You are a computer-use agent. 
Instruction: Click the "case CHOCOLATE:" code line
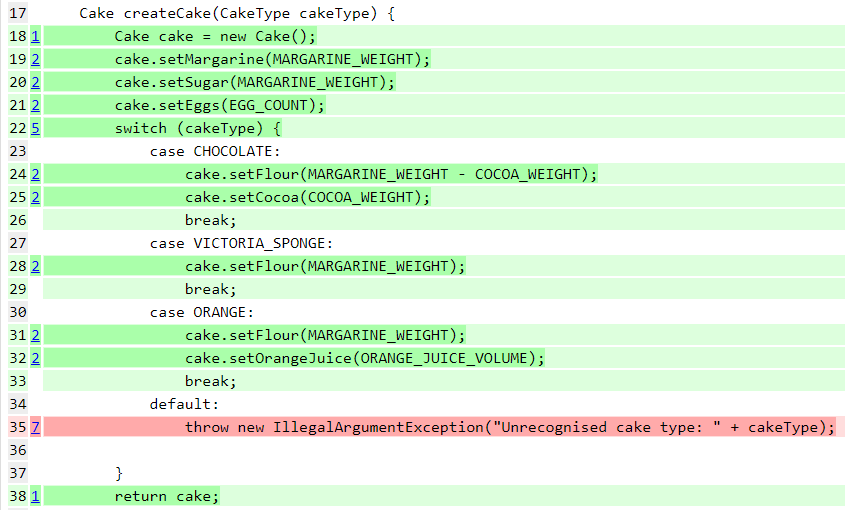click(x=215, y=151)
